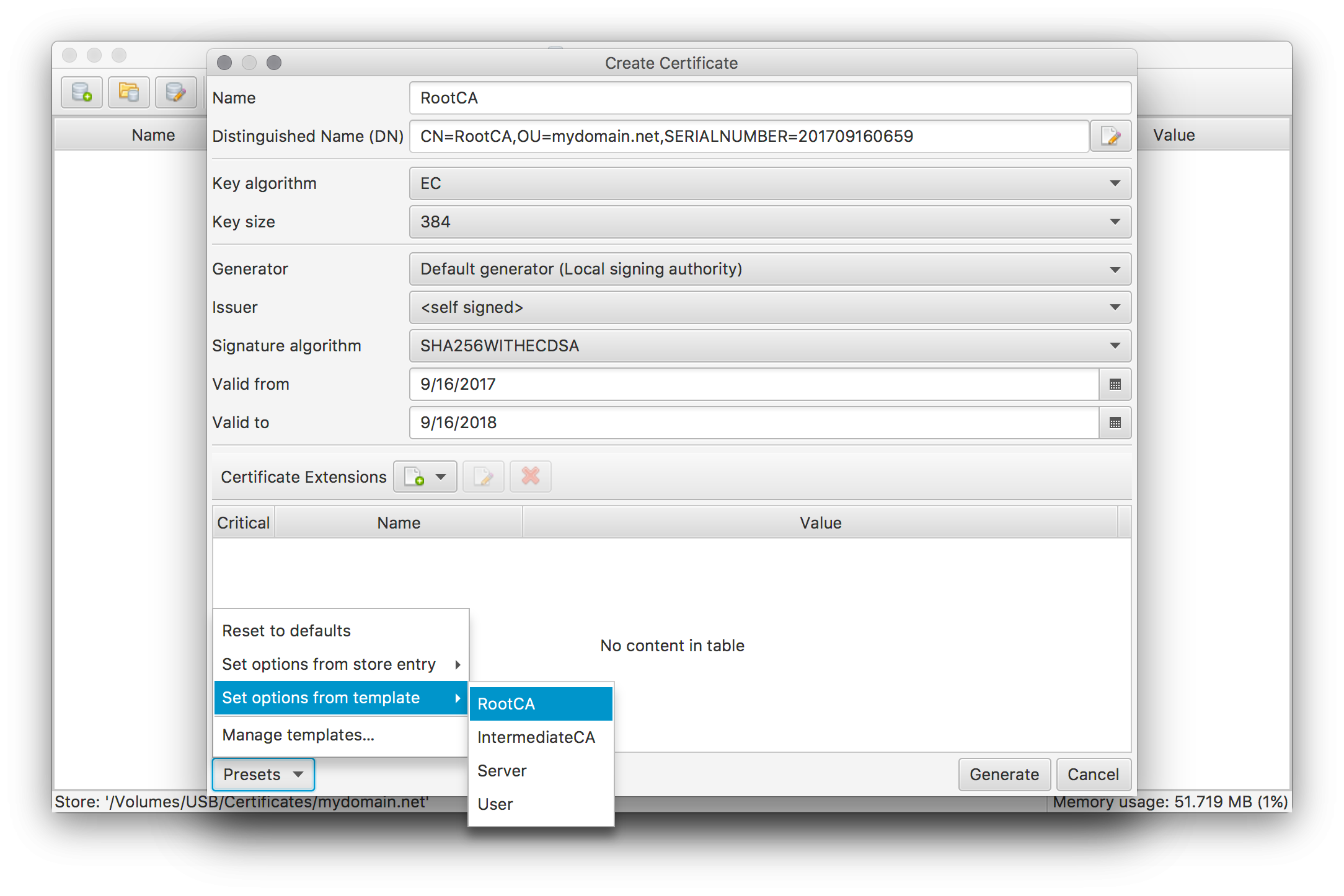Select the User template
1344x896 pixels.
click(x=541, y=804)
